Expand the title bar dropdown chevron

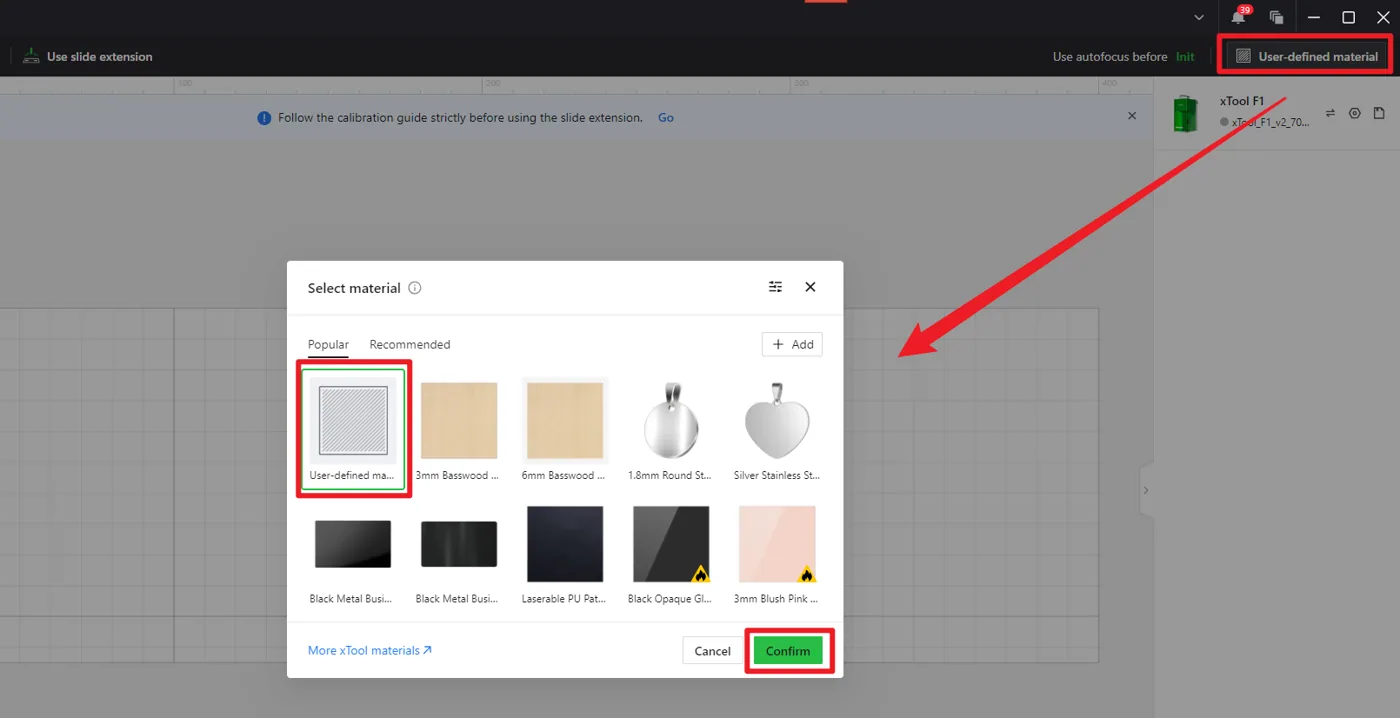click(x=1199, y=17)
